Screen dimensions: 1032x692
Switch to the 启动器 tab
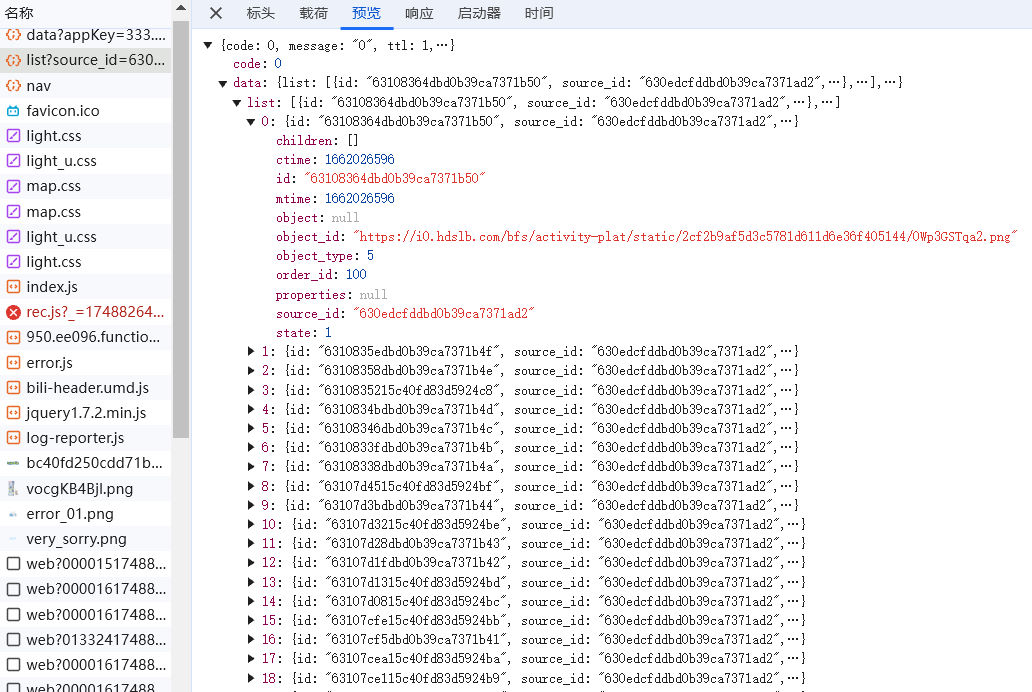(x=479, y=13)
